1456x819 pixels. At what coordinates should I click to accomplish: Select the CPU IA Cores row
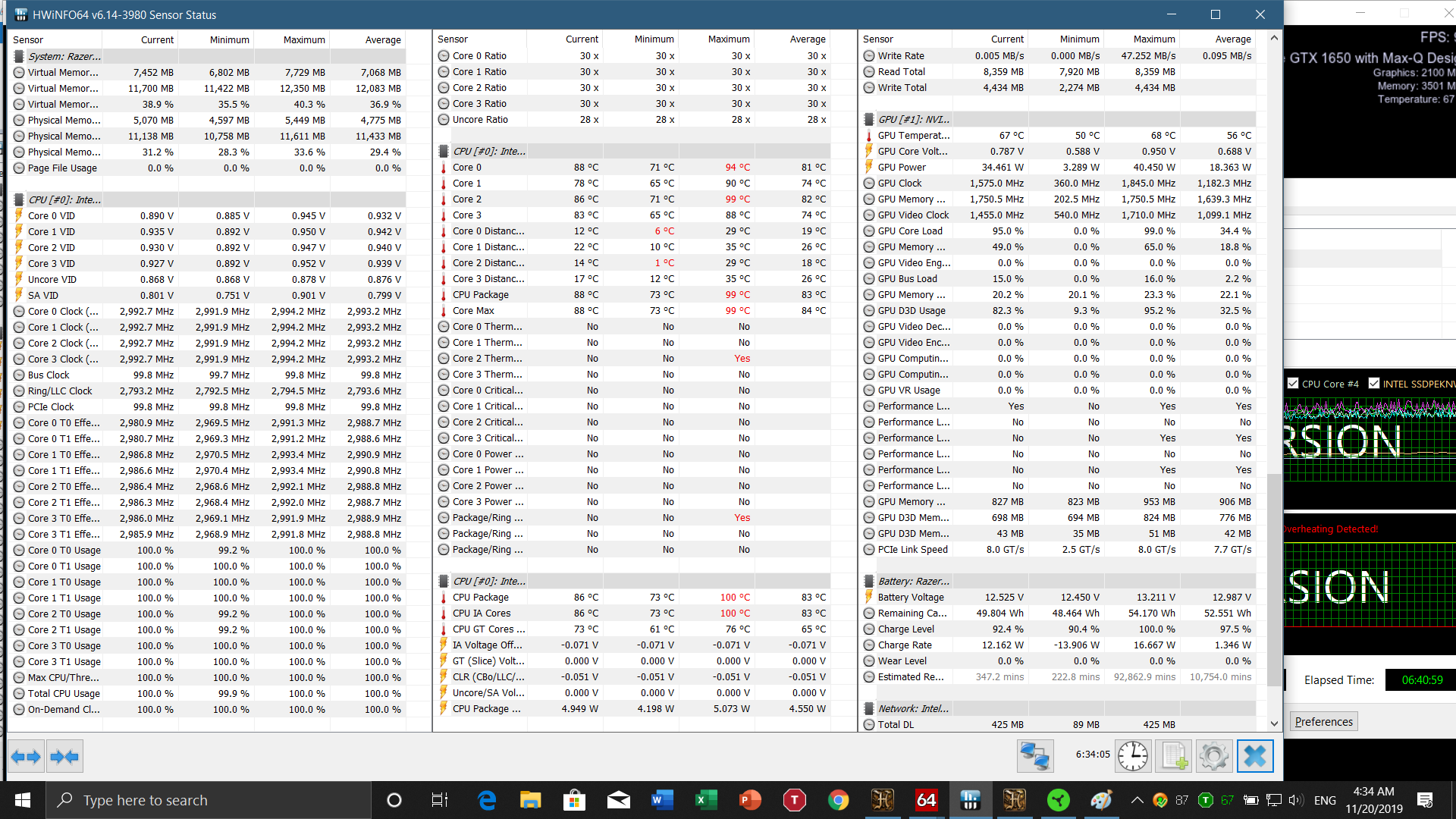click(x=633, y=613)
